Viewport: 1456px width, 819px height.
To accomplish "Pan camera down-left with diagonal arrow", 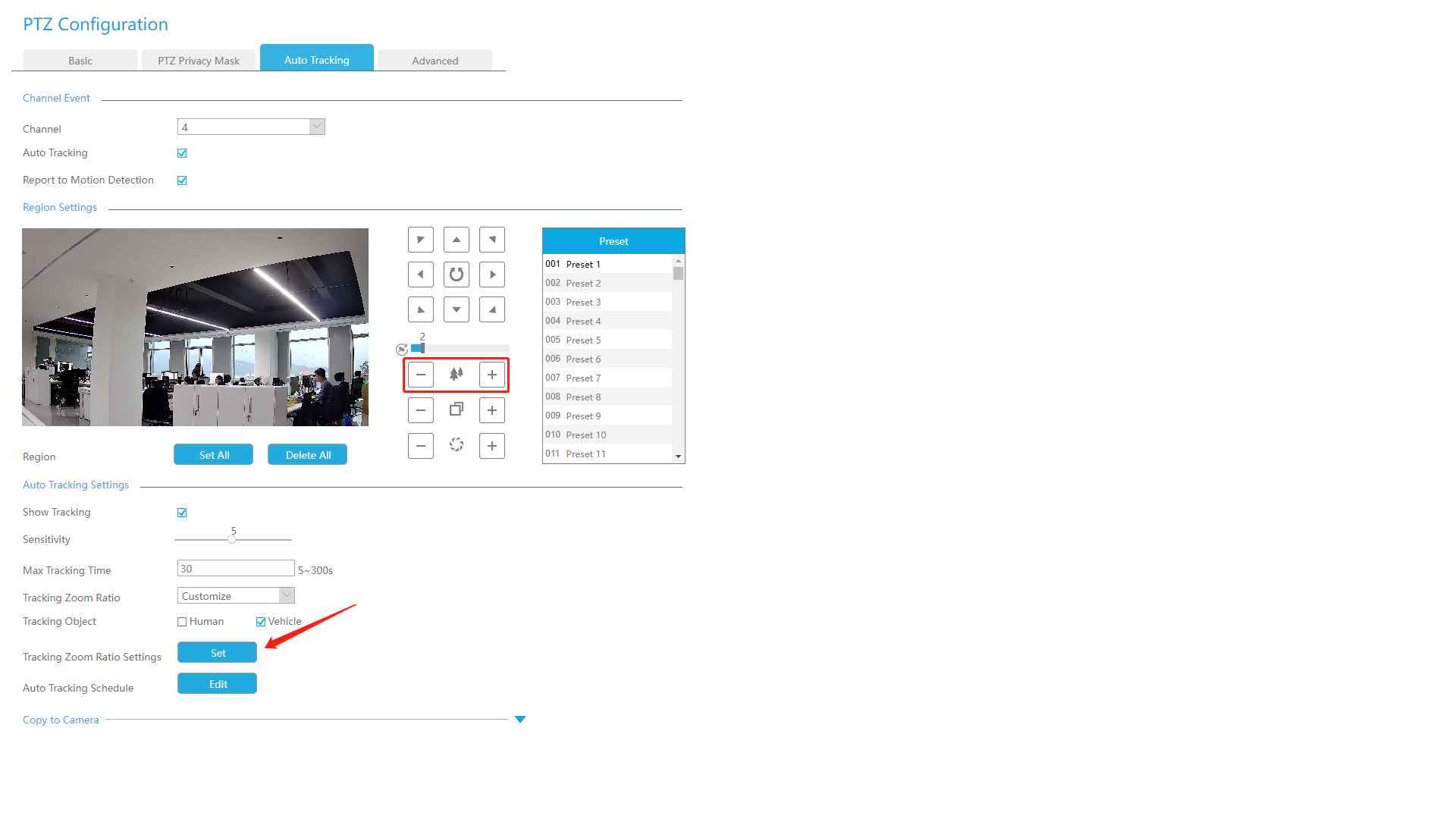I will click(x=421, y=309).
